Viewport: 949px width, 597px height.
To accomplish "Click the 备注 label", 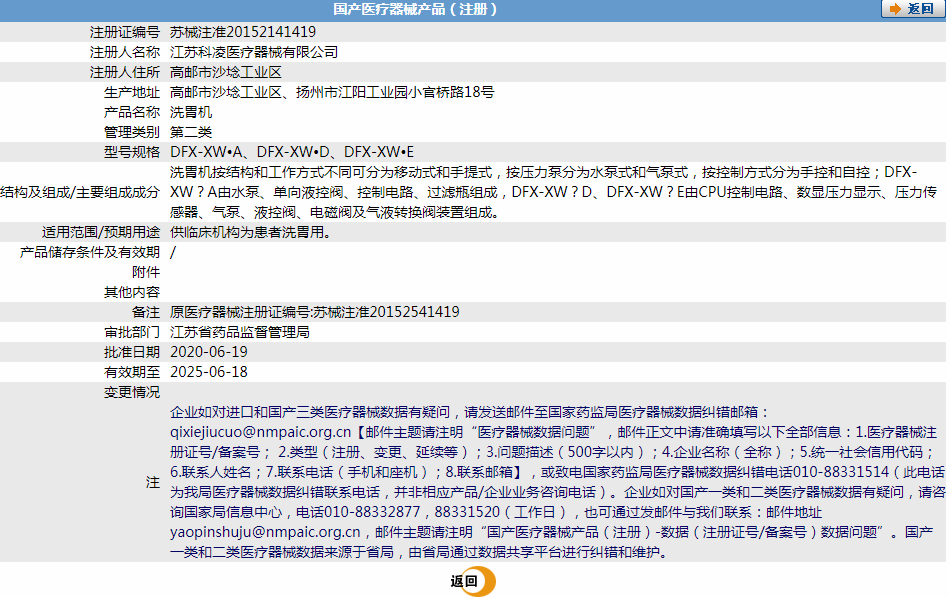I will [x=146, y=312].
